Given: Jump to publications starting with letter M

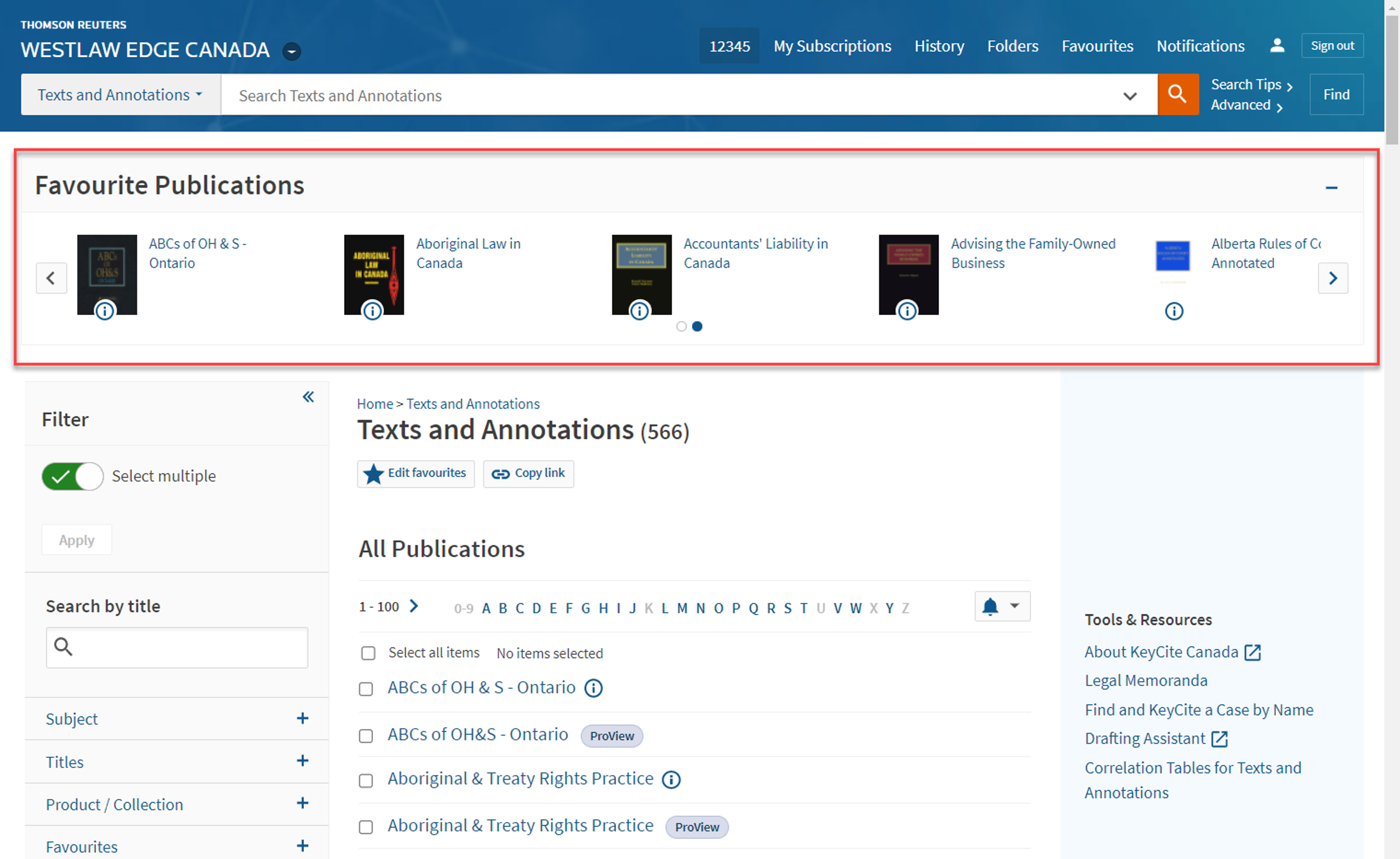Looking at the screenshot, I should (682, 608).
